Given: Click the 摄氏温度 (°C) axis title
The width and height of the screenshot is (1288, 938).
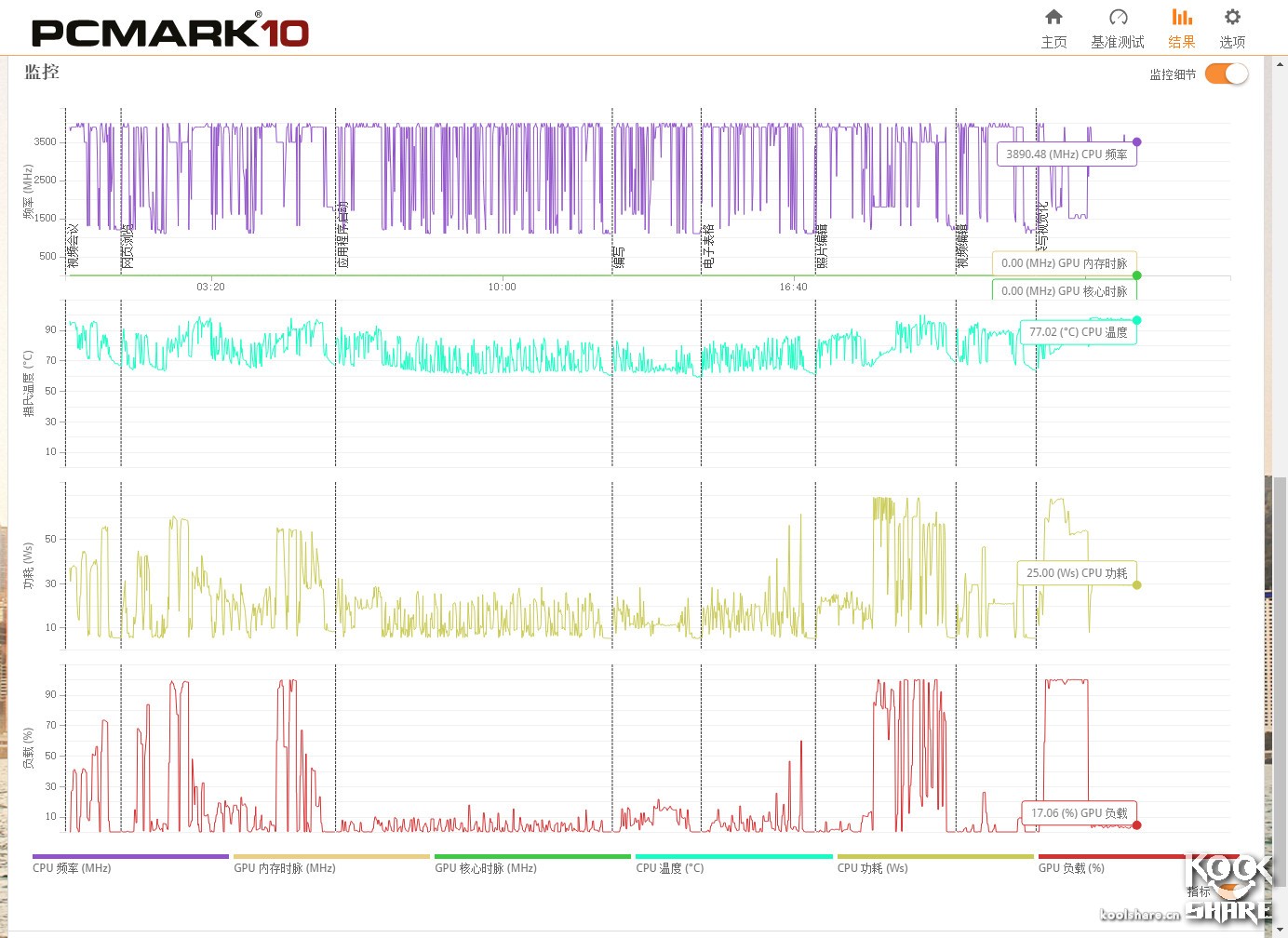Looking at the screenshot, I should pos(28,383).
